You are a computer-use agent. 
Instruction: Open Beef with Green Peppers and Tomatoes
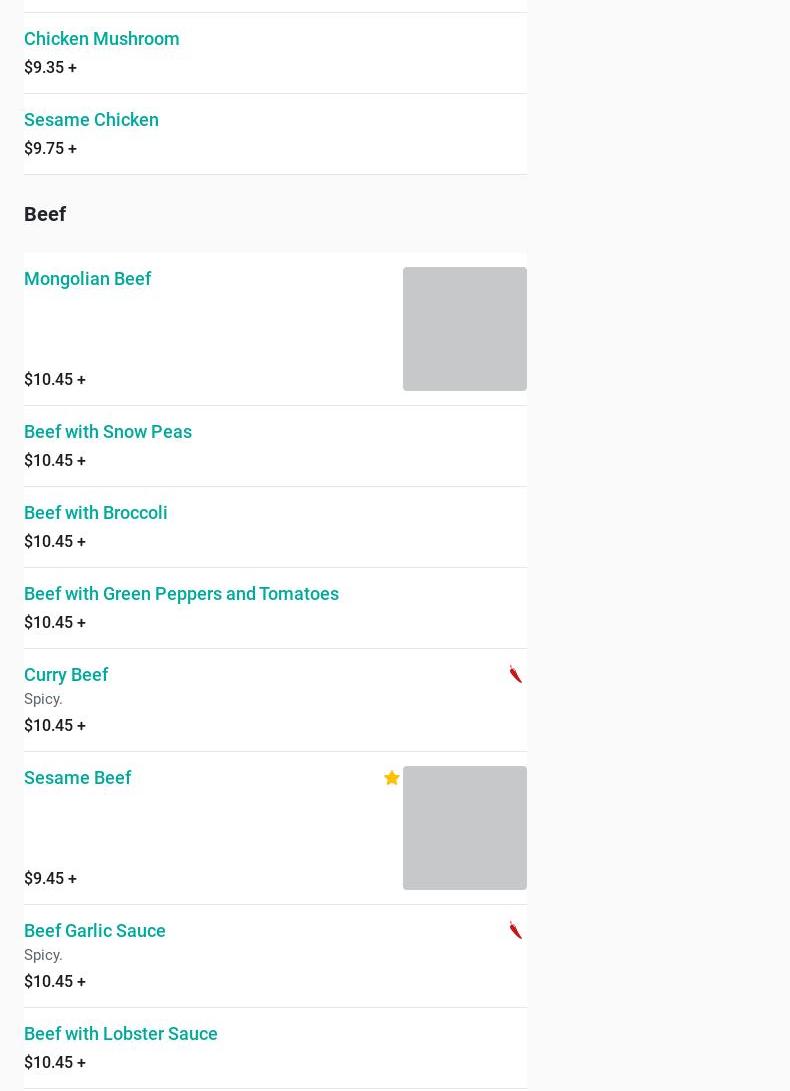click(181, 594)
